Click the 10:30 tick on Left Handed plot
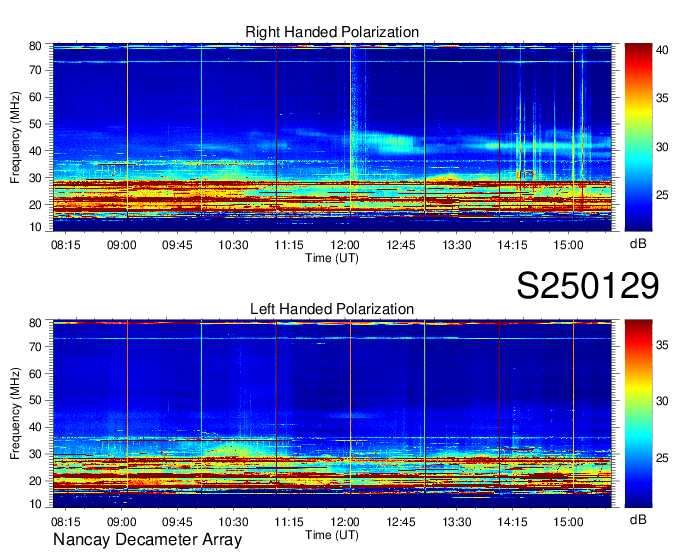The height and width of the screenshot is (552, 680). tap(233, 522)
